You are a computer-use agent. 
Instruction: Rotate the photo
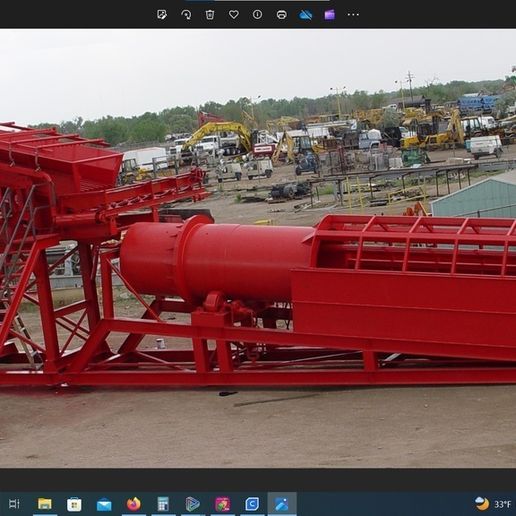coord(186,15)
